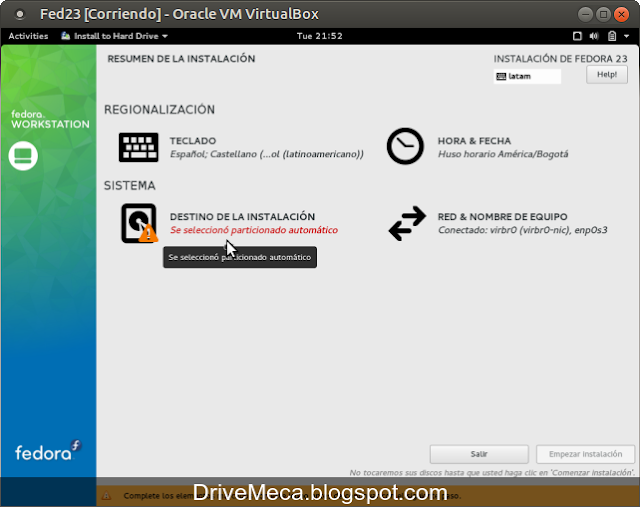Screen dimensions: 640x507
Task: Click the volume speaker icon in top bar
Action: click(594, 36)
